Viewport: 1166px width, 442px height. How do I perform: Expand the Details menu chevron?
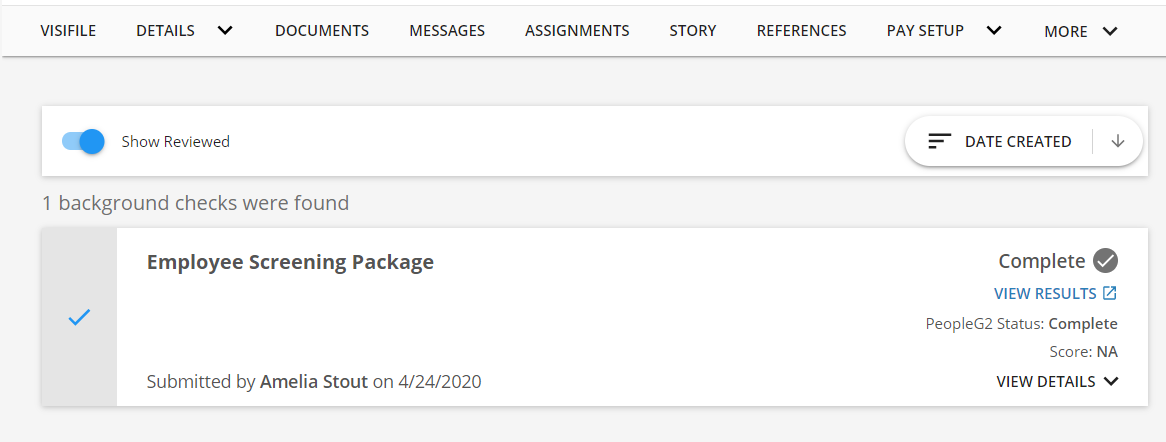[x=225, y=30]
